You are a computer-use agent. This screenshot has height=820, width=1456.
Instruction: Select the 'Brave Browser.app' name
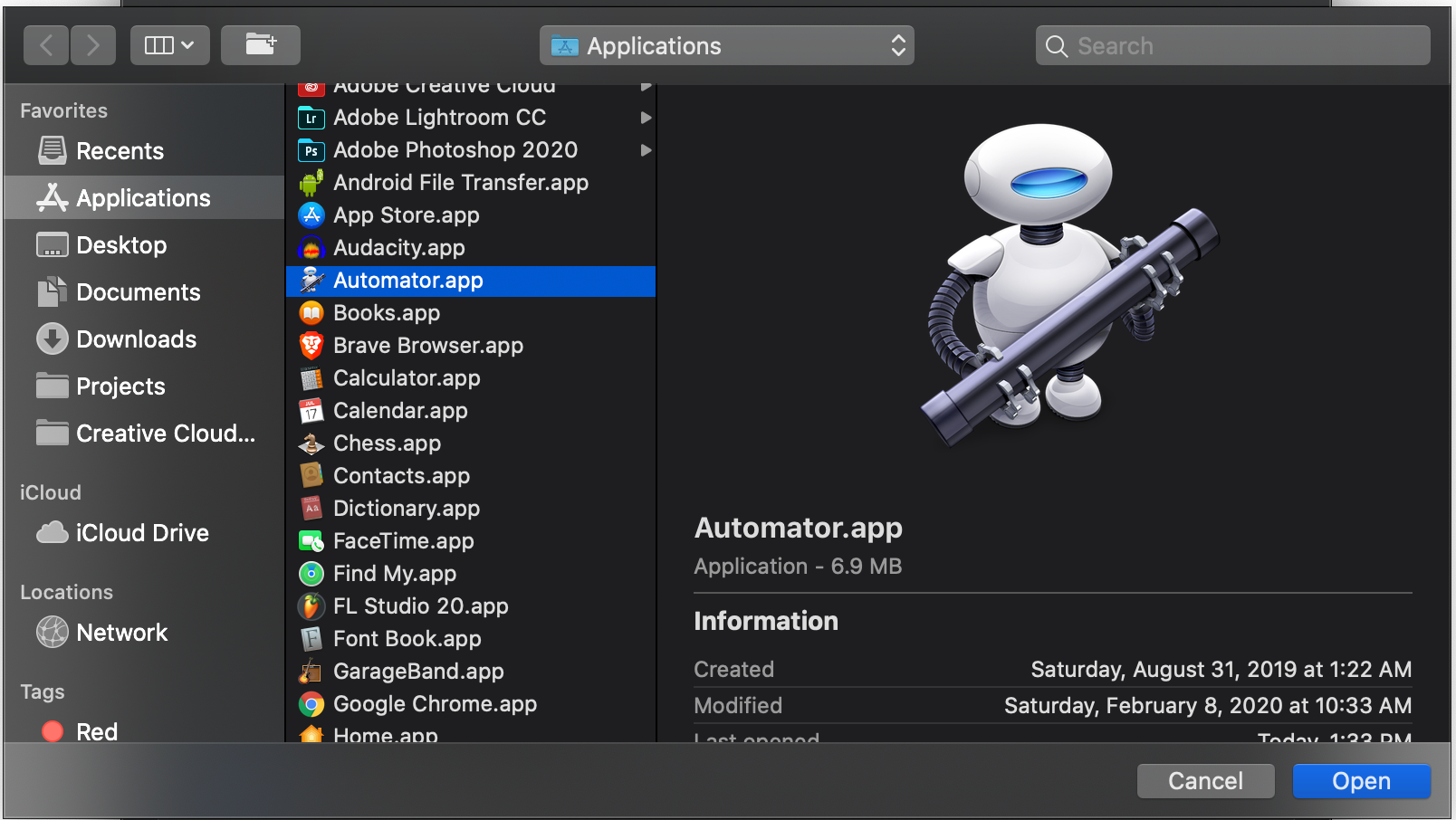(x=428, y=346)
